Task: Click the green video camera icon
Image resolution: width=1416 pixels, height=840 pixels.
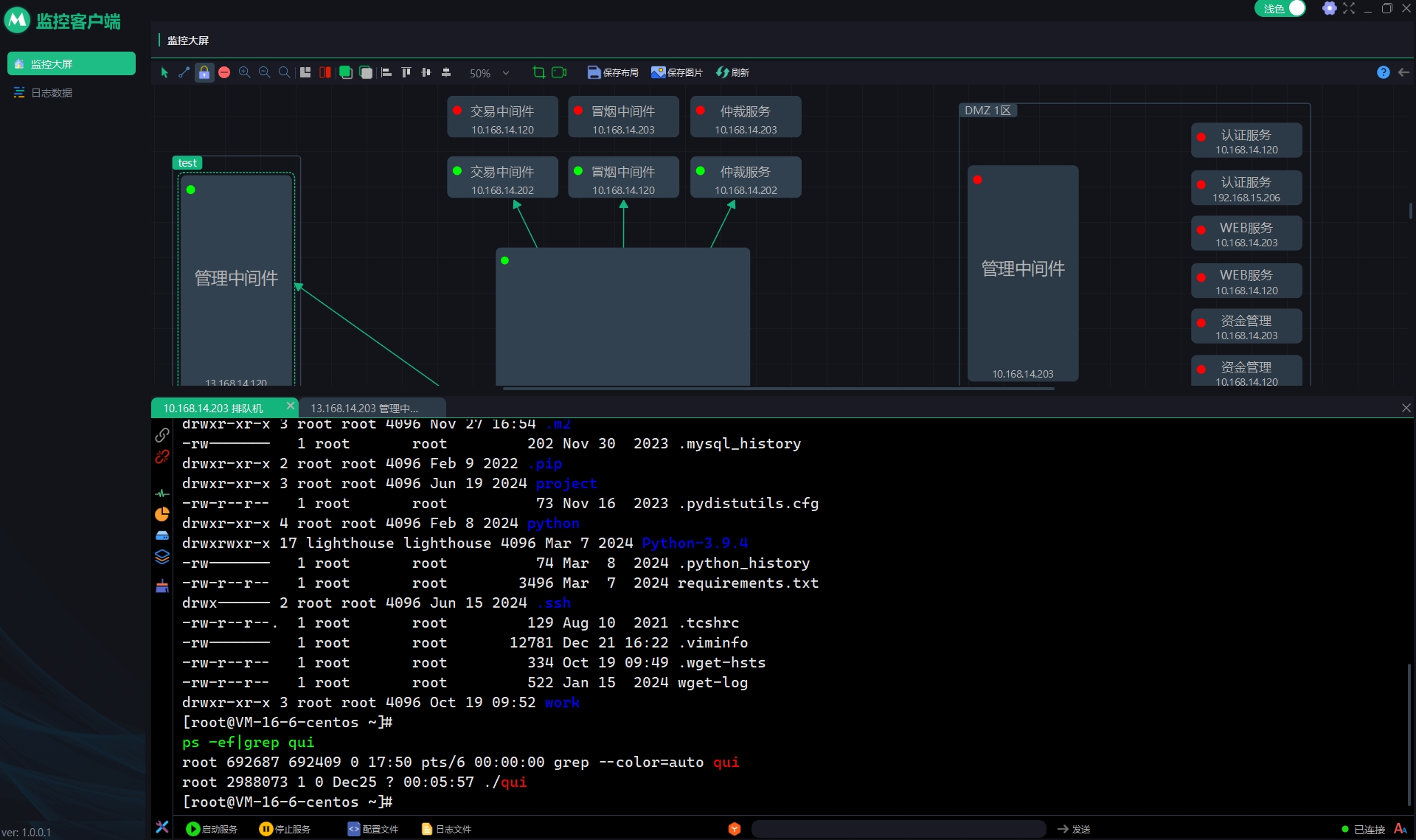Action: coord(559,72)
